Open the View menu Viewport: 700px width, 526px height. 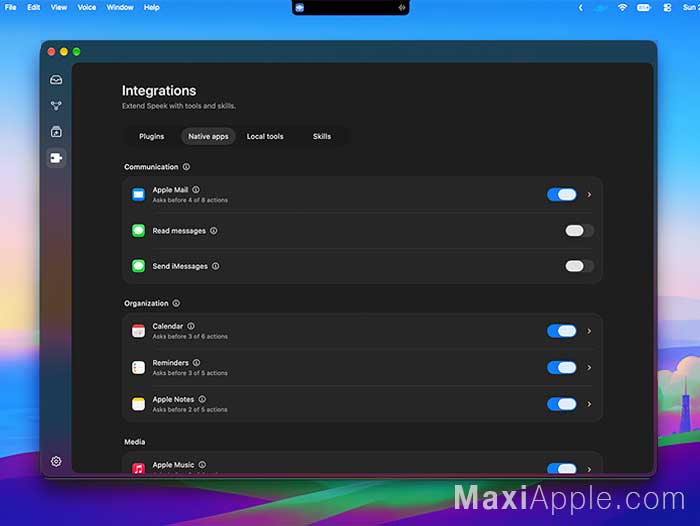coord(58,7)
